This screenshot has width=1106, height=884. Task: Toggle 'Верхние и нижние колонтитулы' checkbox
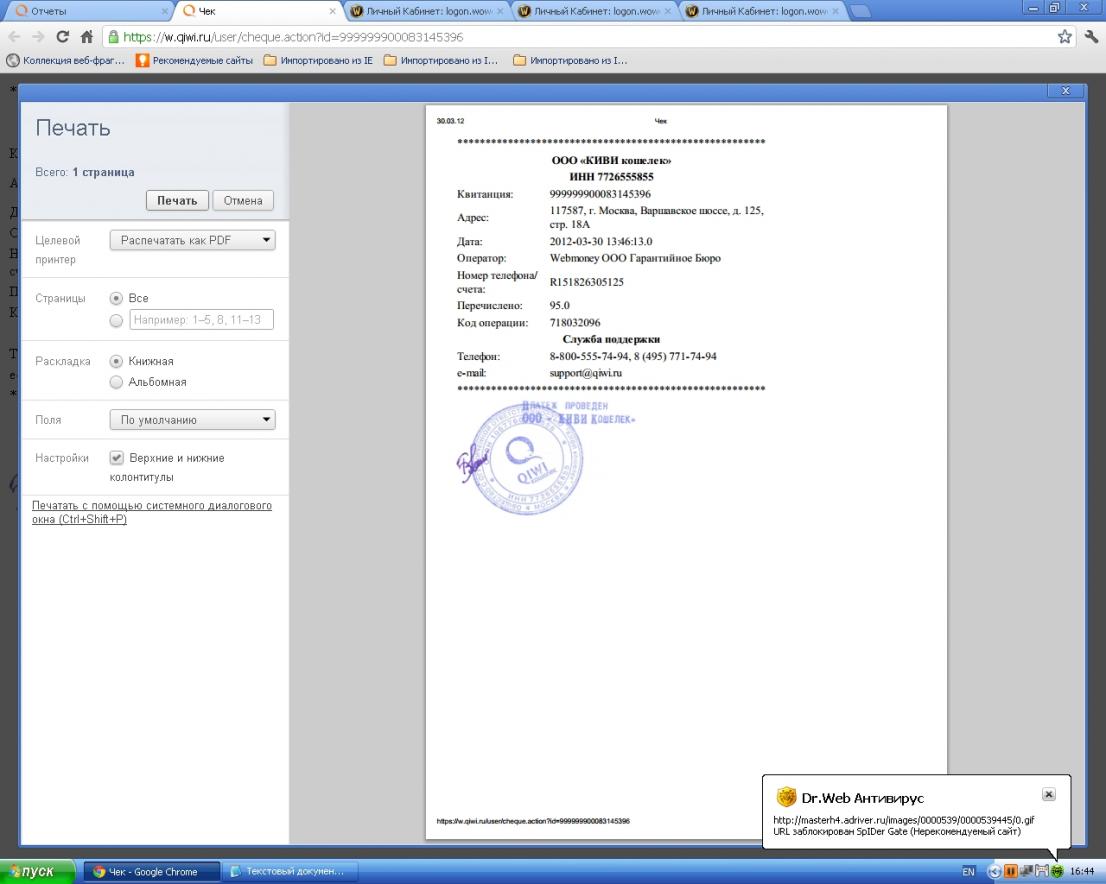click(x=117, y=458)
